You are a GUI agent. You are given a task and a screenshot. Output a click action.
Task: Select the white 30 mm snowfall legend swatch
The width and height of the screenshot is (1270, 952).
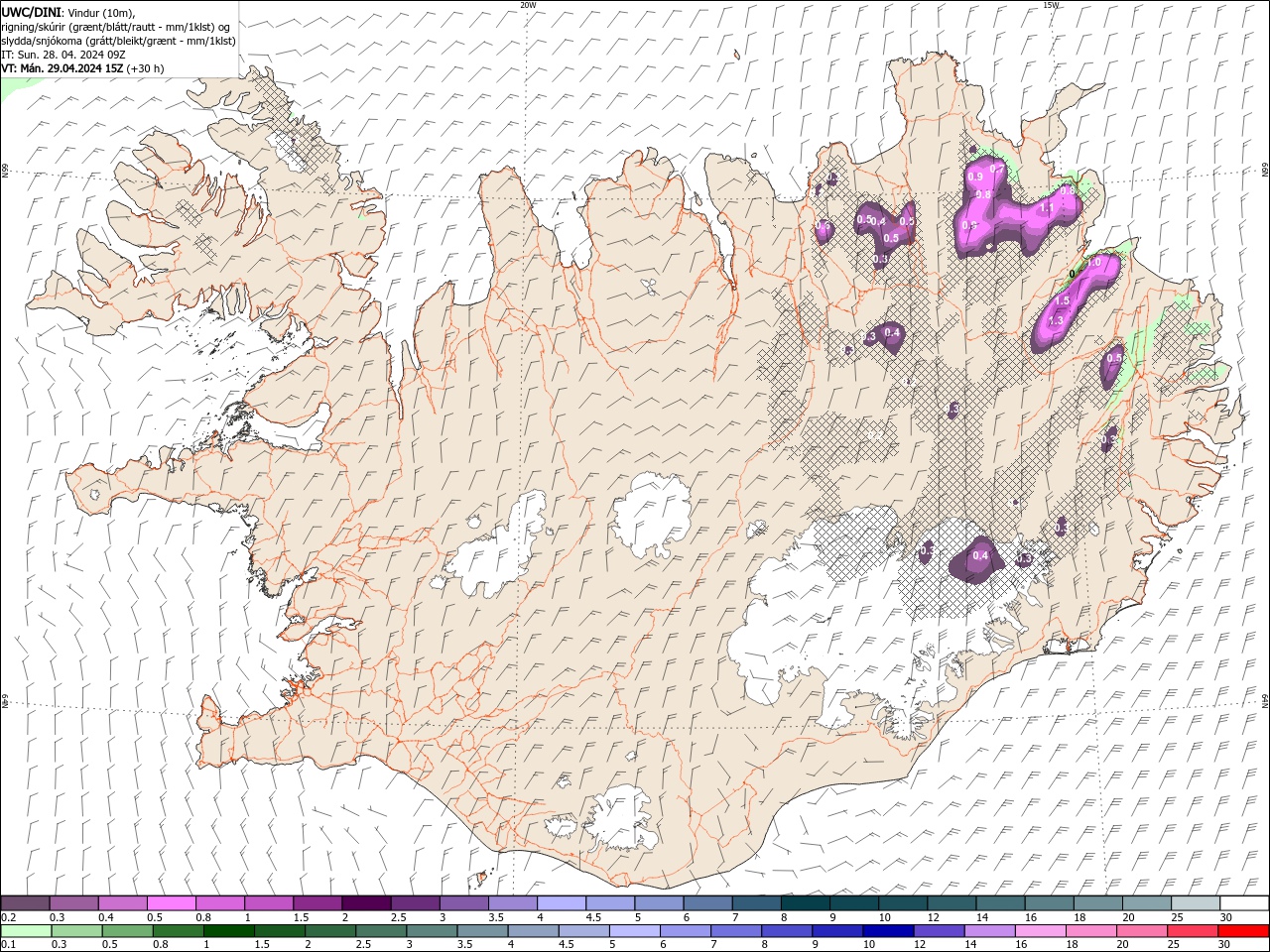tap(1243, 903)
